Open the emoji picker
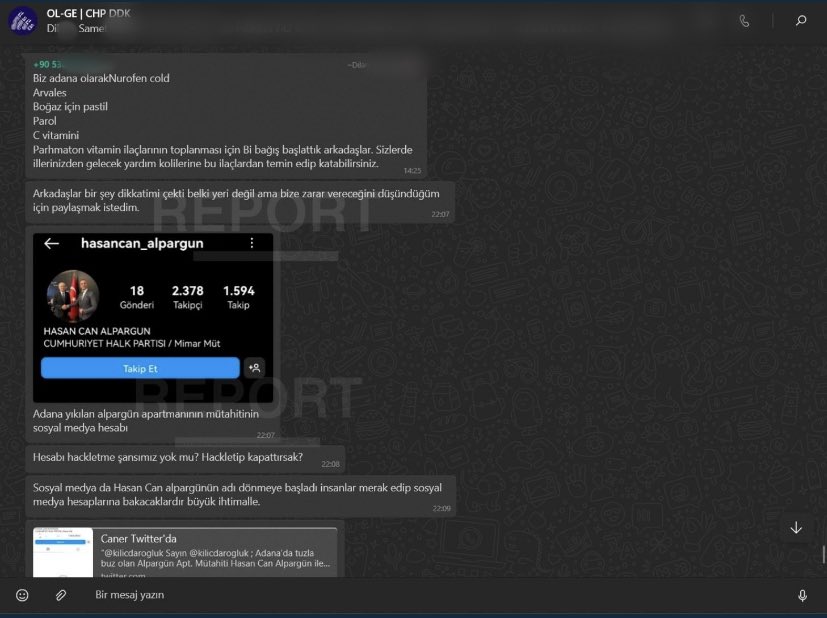 coord(22,595)
